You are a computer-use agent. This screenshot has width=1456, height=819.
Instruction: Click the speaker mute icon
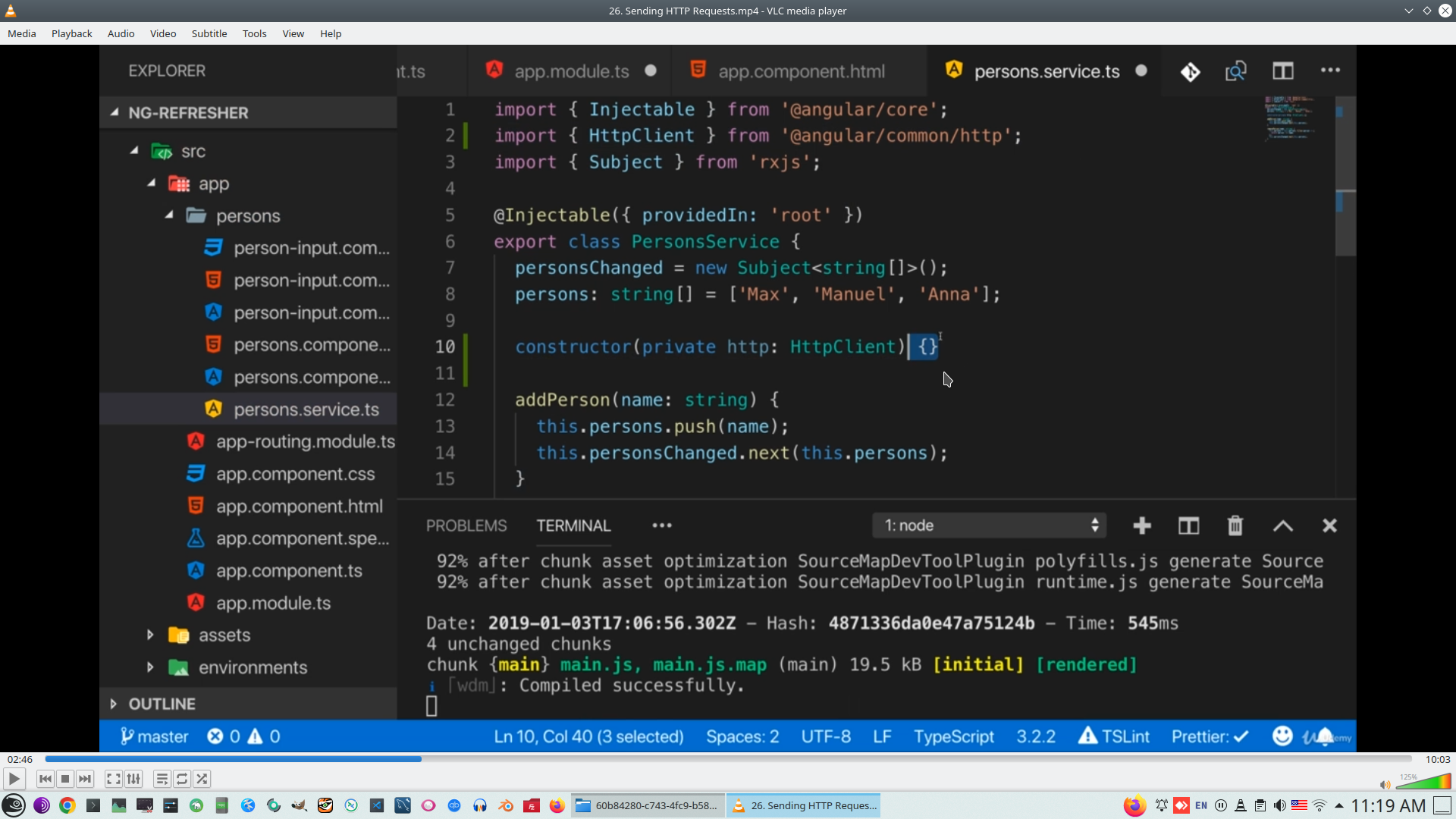point(1385,785)
